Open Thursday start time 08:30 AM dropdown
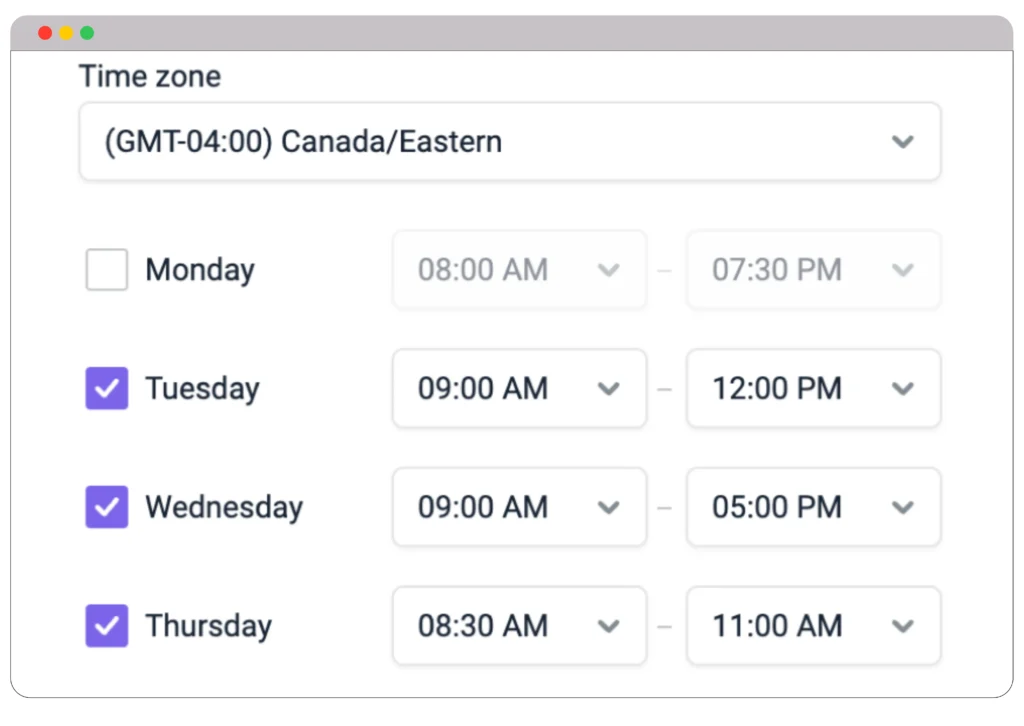The height and width of the screenshot is (726, 1024). coord(519,626)
